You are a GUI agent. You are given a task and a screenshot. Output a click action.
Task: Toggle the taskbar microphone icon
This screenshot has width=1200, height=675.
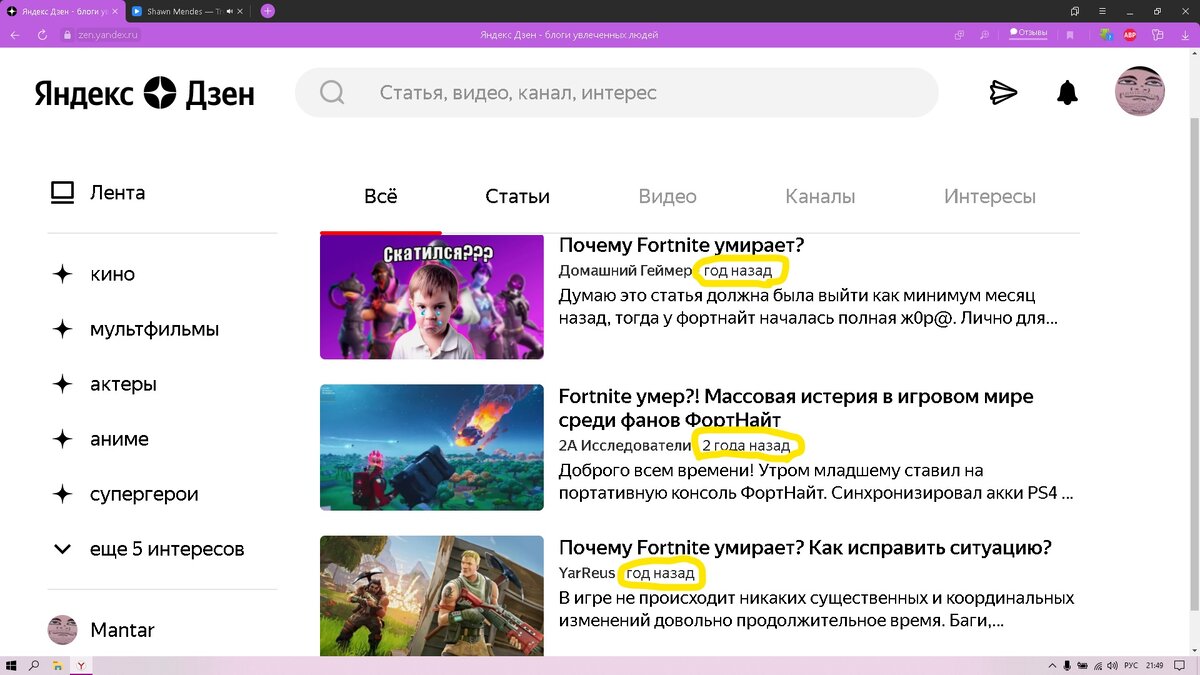(x=1068, y=665)
